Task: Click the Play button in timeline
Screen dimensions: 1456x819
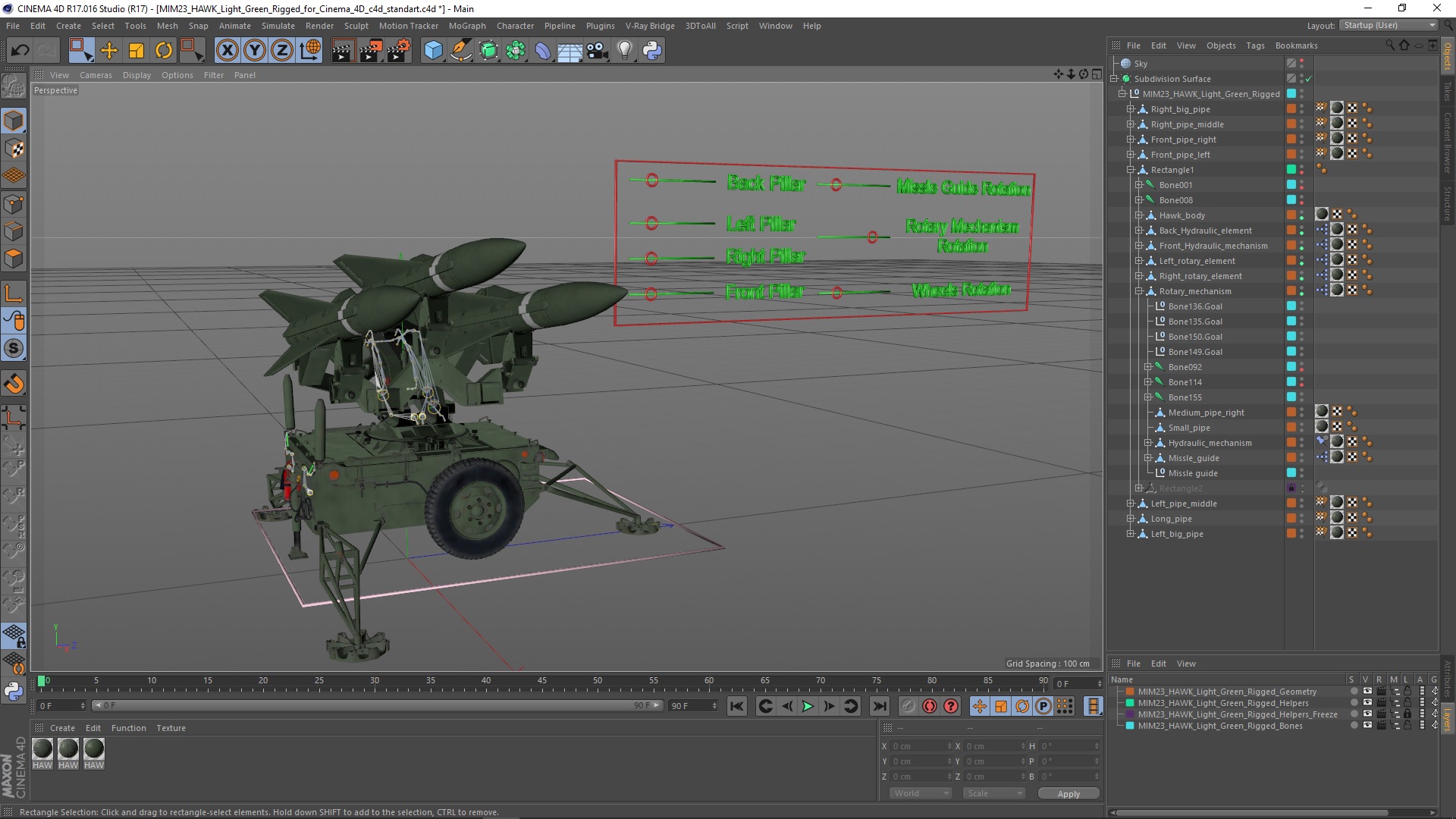Action: (808, 707)
